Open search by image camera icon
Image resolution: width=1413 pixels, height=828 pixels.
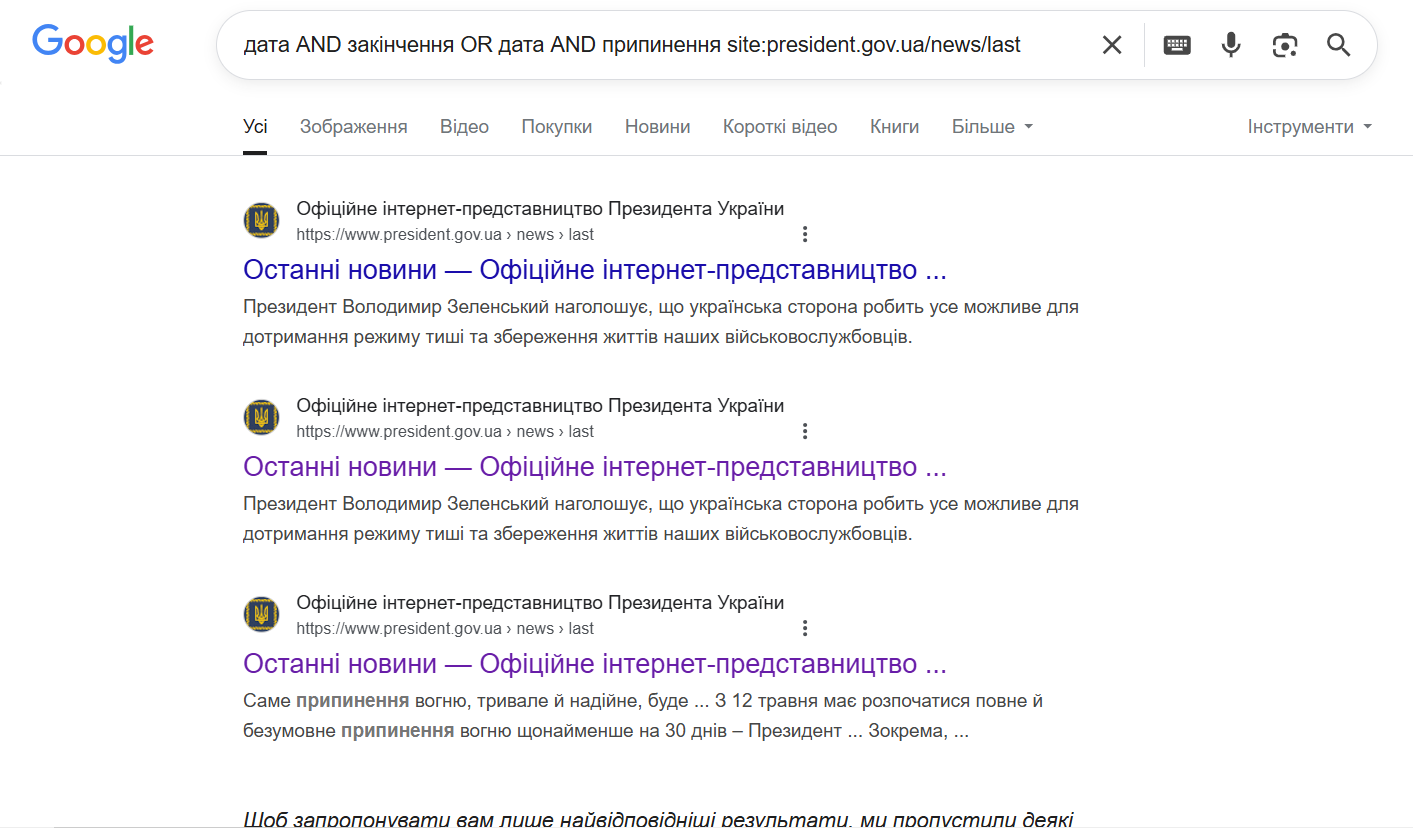pos(1285,45)
